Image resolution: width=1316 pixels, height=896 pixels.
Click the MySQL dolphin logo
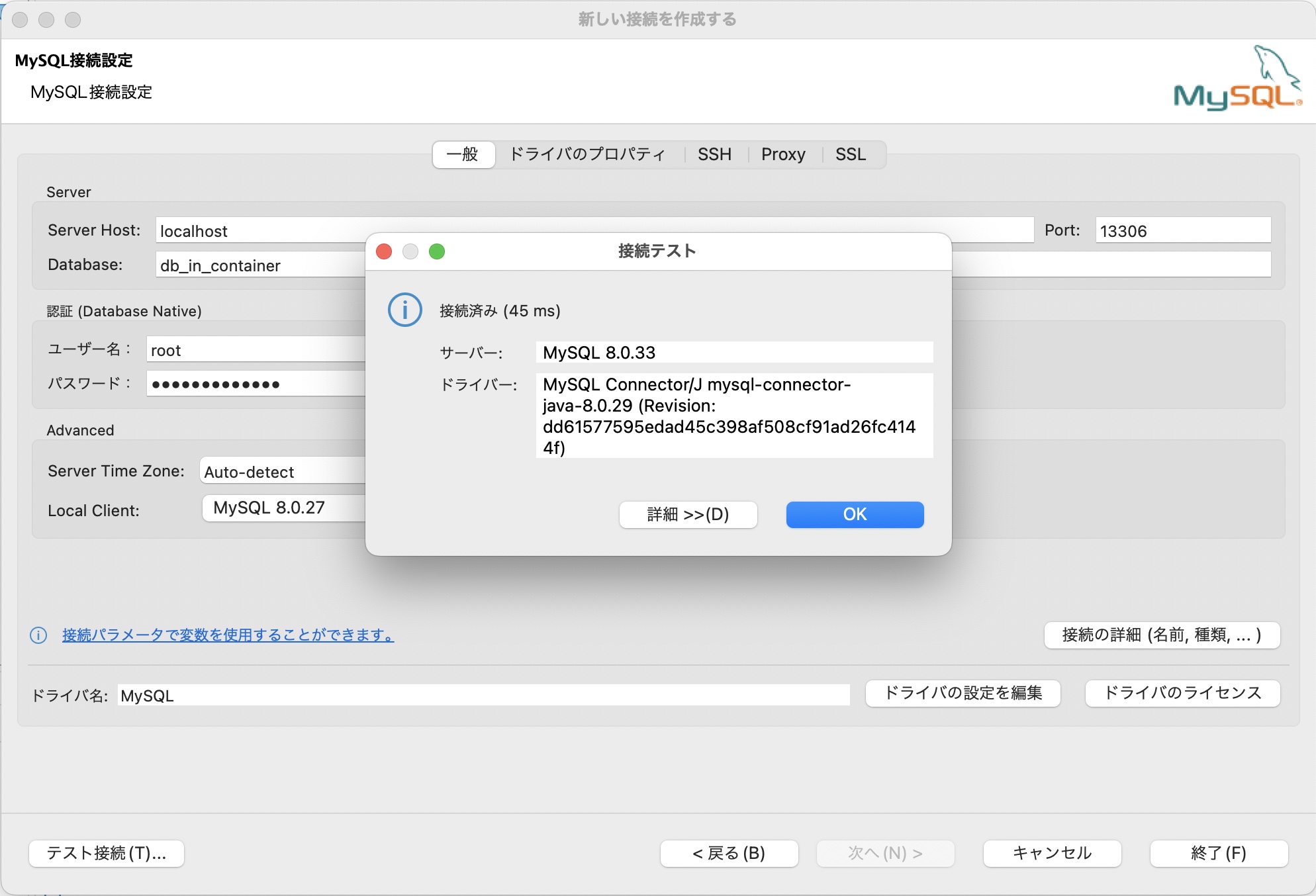pos(1237,78)
